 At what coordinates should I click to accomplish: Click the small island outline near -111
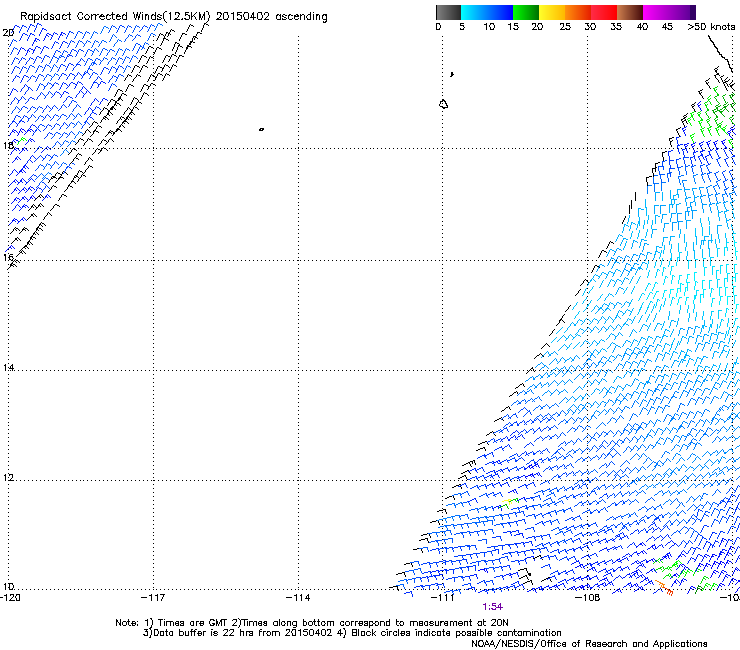pos(443,104)
